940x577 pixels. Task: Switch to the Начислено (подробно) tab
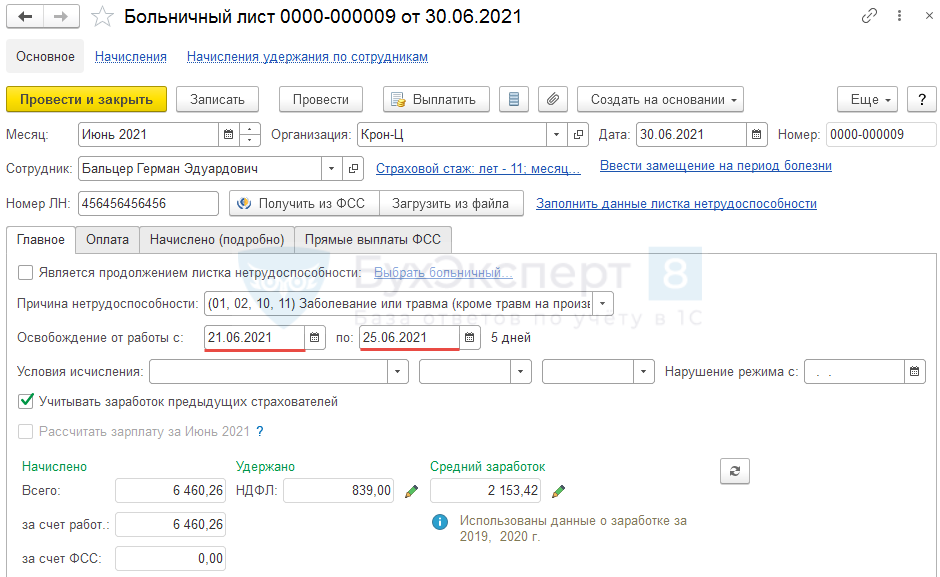[217, 239]
